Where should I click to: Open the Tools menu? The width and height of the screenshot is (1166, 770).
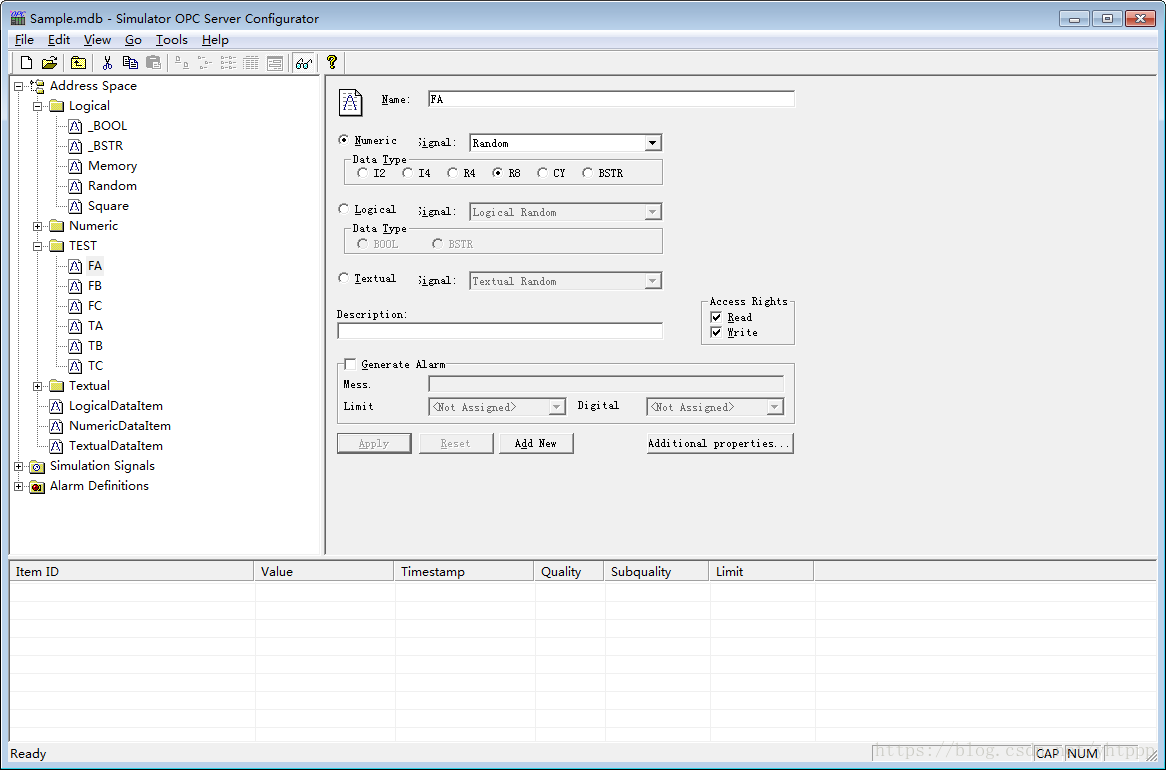[x=171, y=40]
